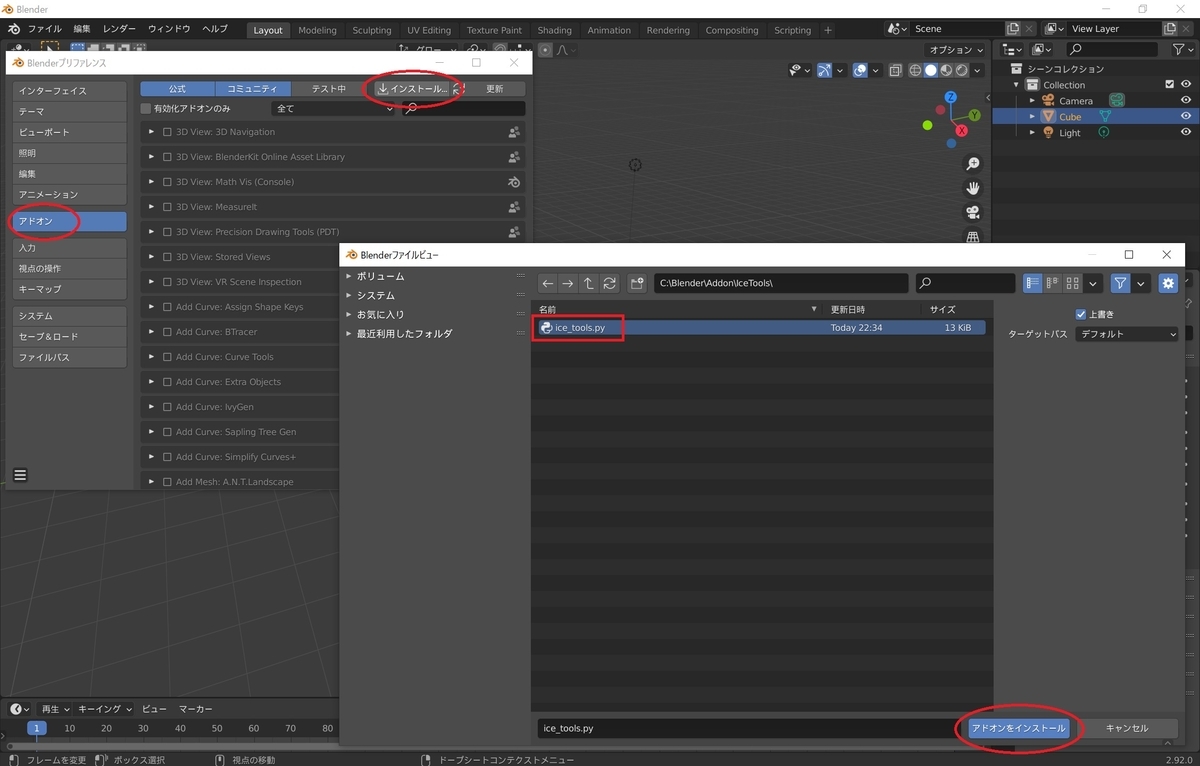Toggle Collection exclude checkbox in outliner

tap(1170, 84)
